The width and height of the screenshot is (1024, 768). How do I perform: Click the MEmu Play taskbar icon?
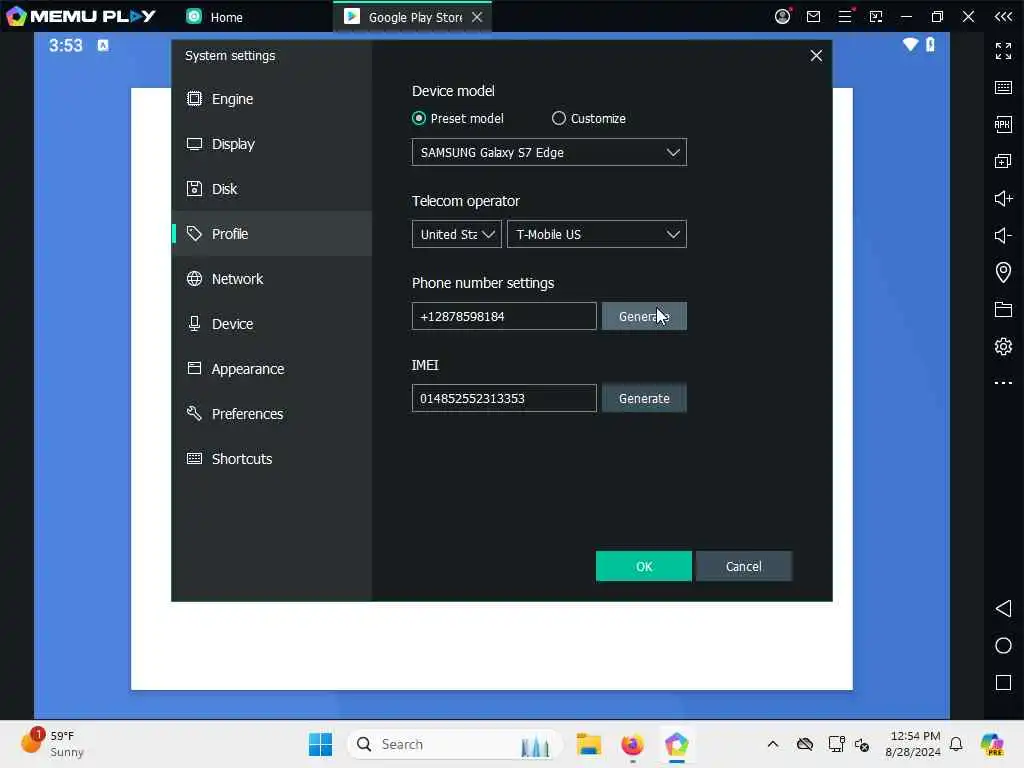(677, 744)
